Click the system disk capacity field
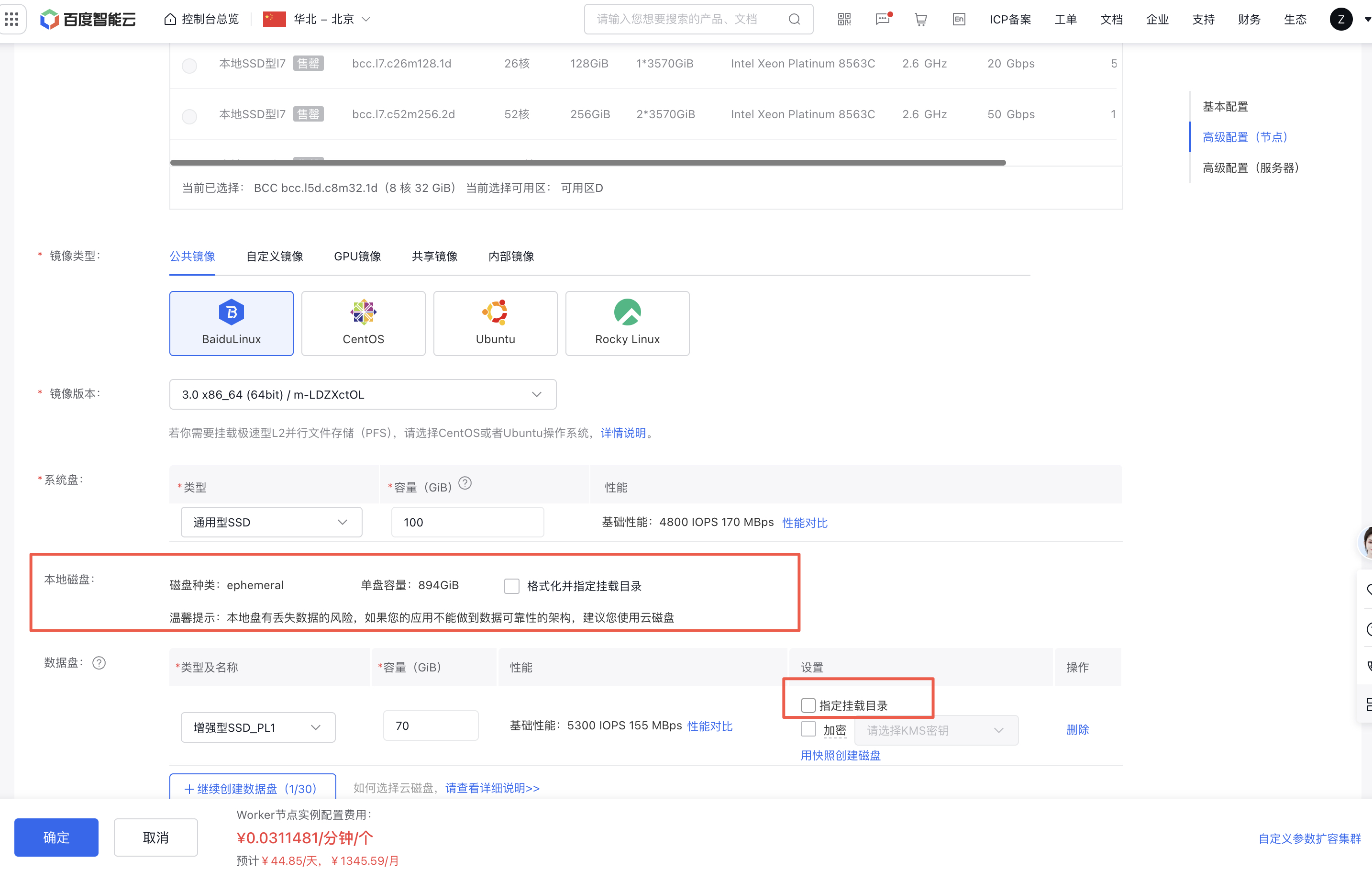1372x871 pixels. click(467, 522)
